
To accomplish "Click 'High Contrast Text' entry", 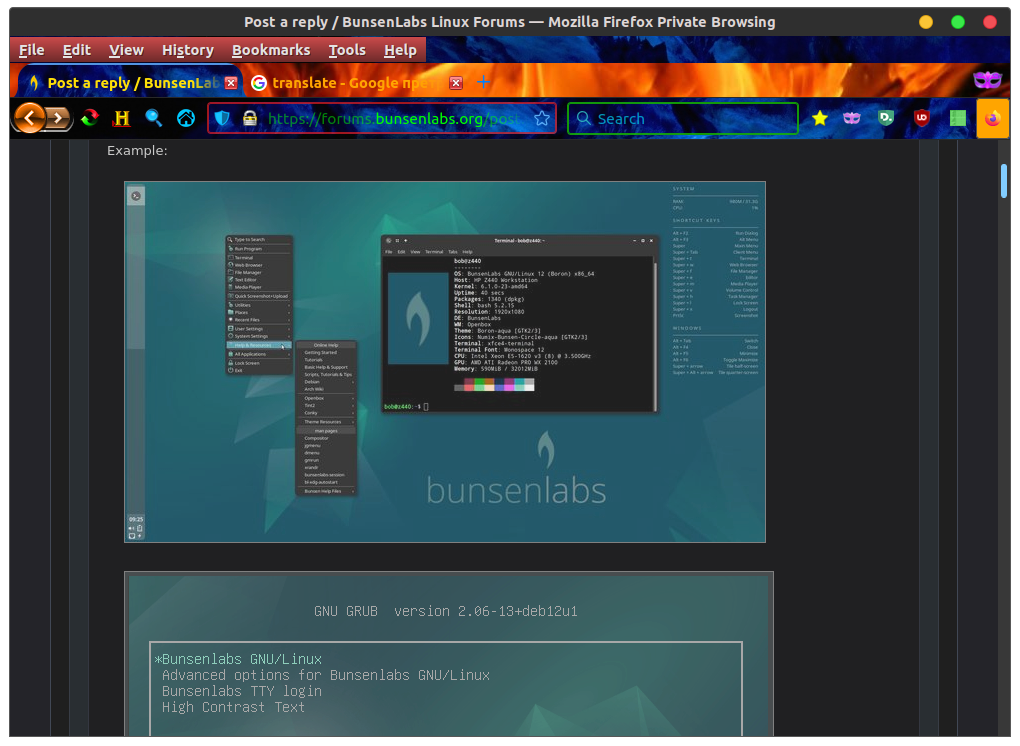I will coord(233,707).
